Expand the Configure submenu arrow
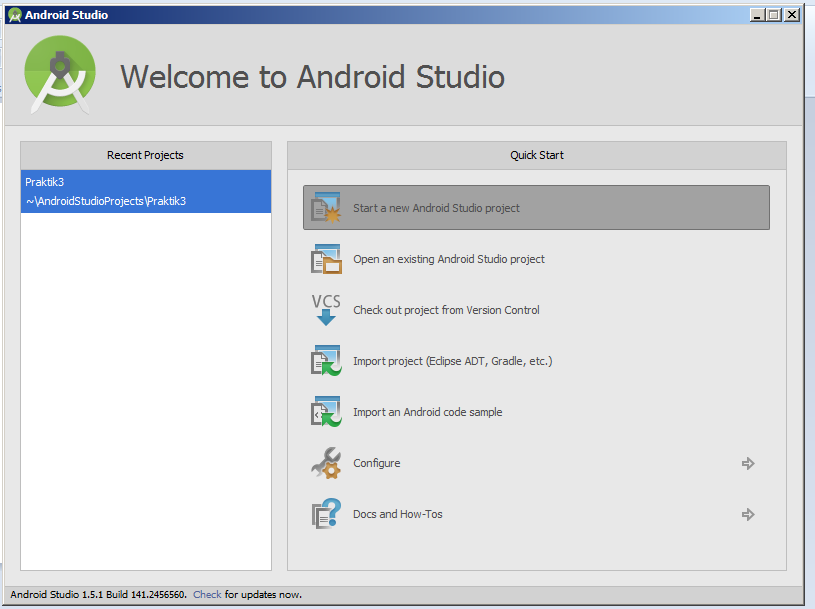 [748, 463]
